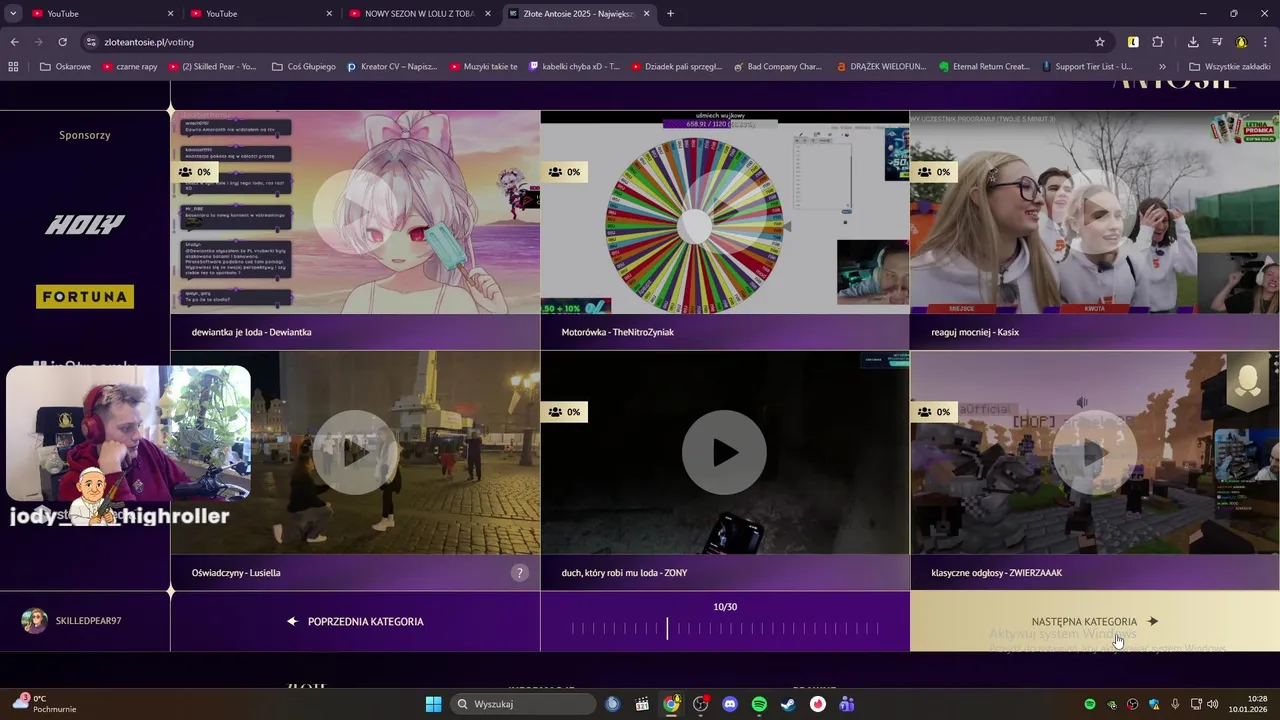Play the reaguj mocniej Kasix clip
The image size is (1280, 720).
[x=1095, y=212]
